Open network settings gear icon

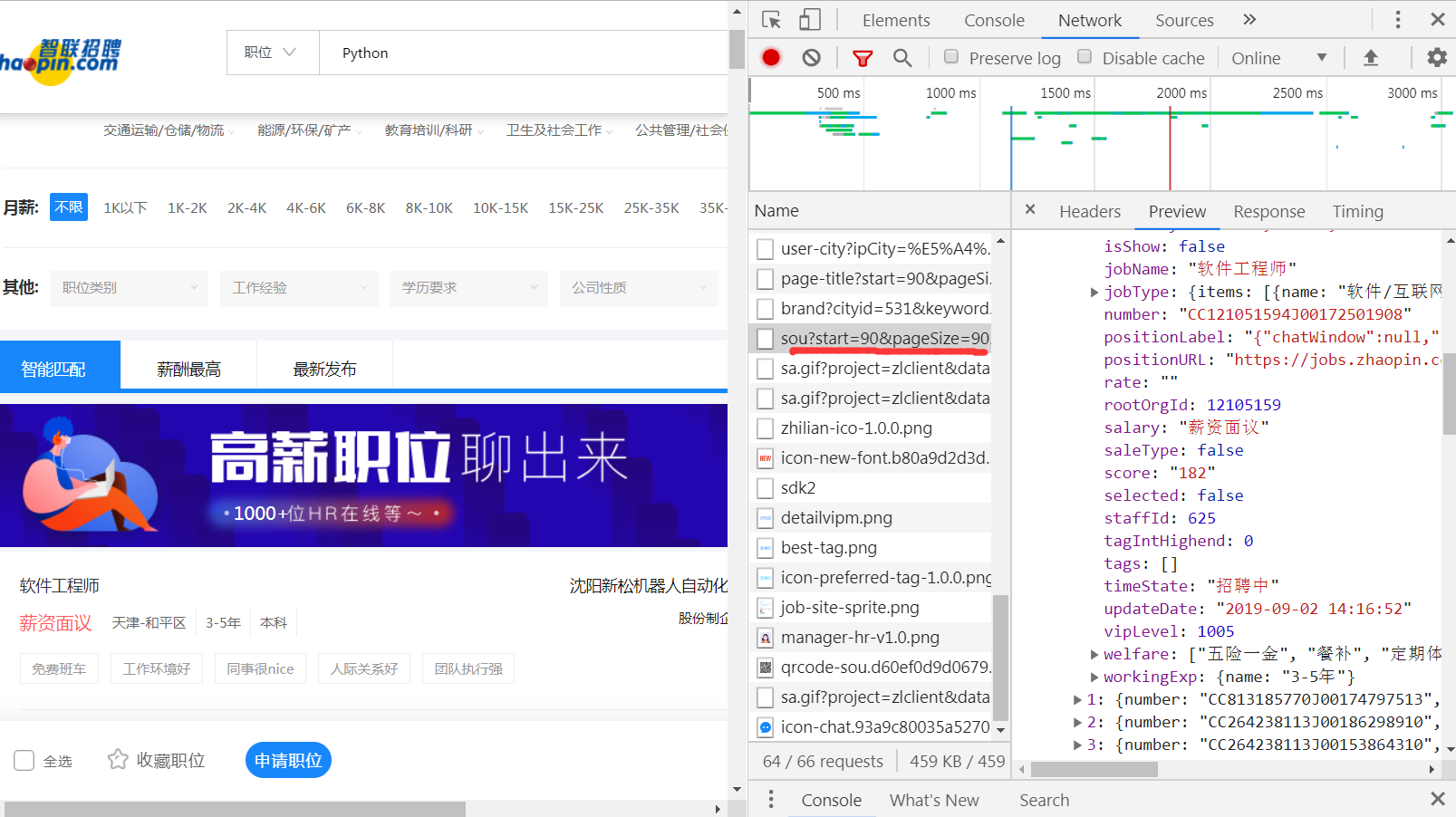pyautogui.click(x=1437, y=58)
